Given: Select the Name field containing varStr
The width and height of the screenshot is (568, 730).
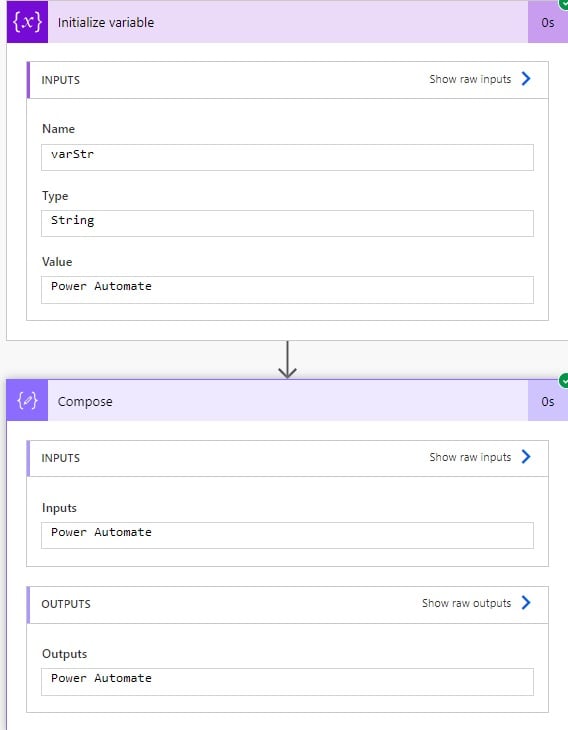Looking at the screenshot, I should 287,157.
